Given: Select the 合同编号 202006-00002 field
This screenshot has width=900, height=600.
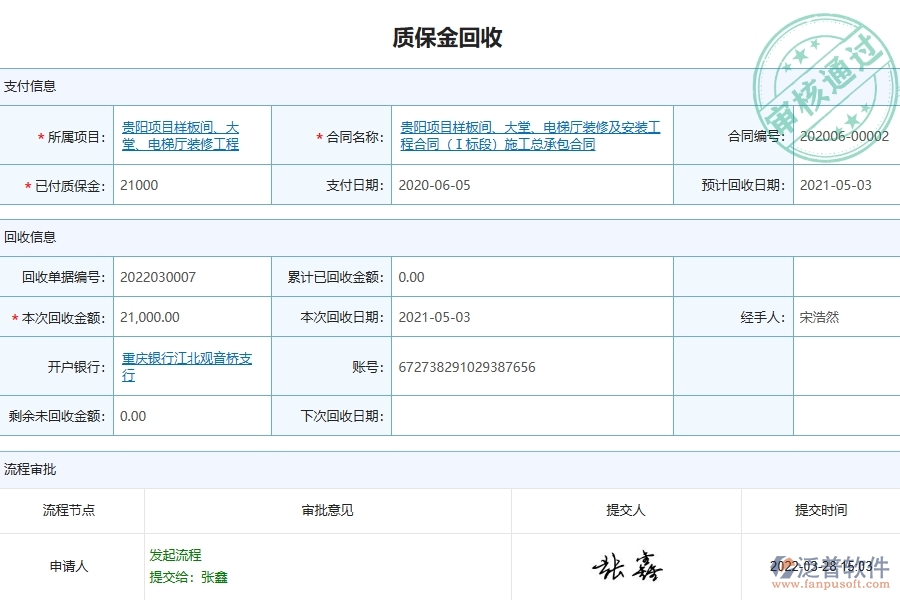Looking at the screenshot, I should pos(843,135).
